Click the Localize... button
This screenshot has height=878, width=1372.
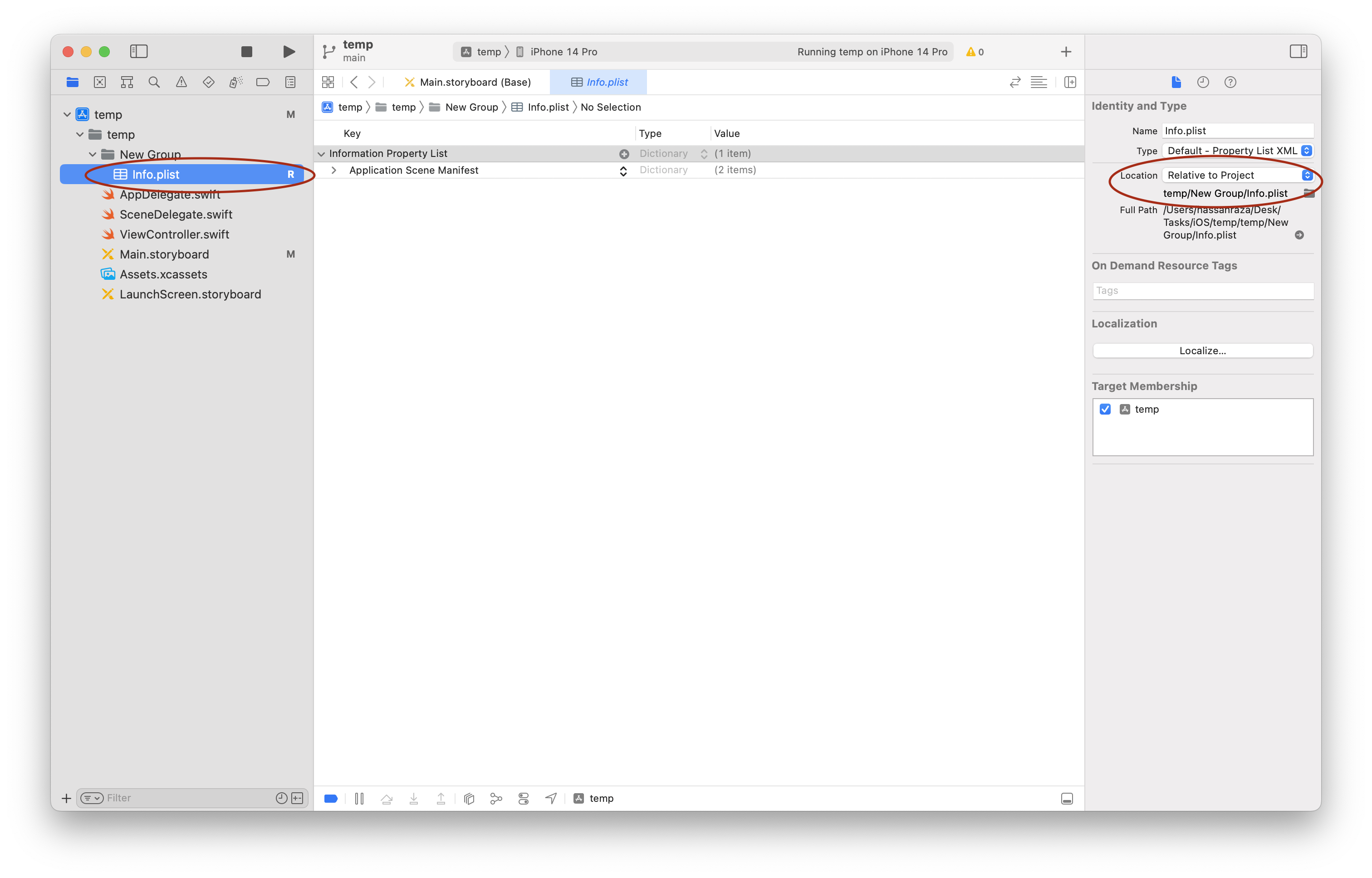(x=1202, y=351)
